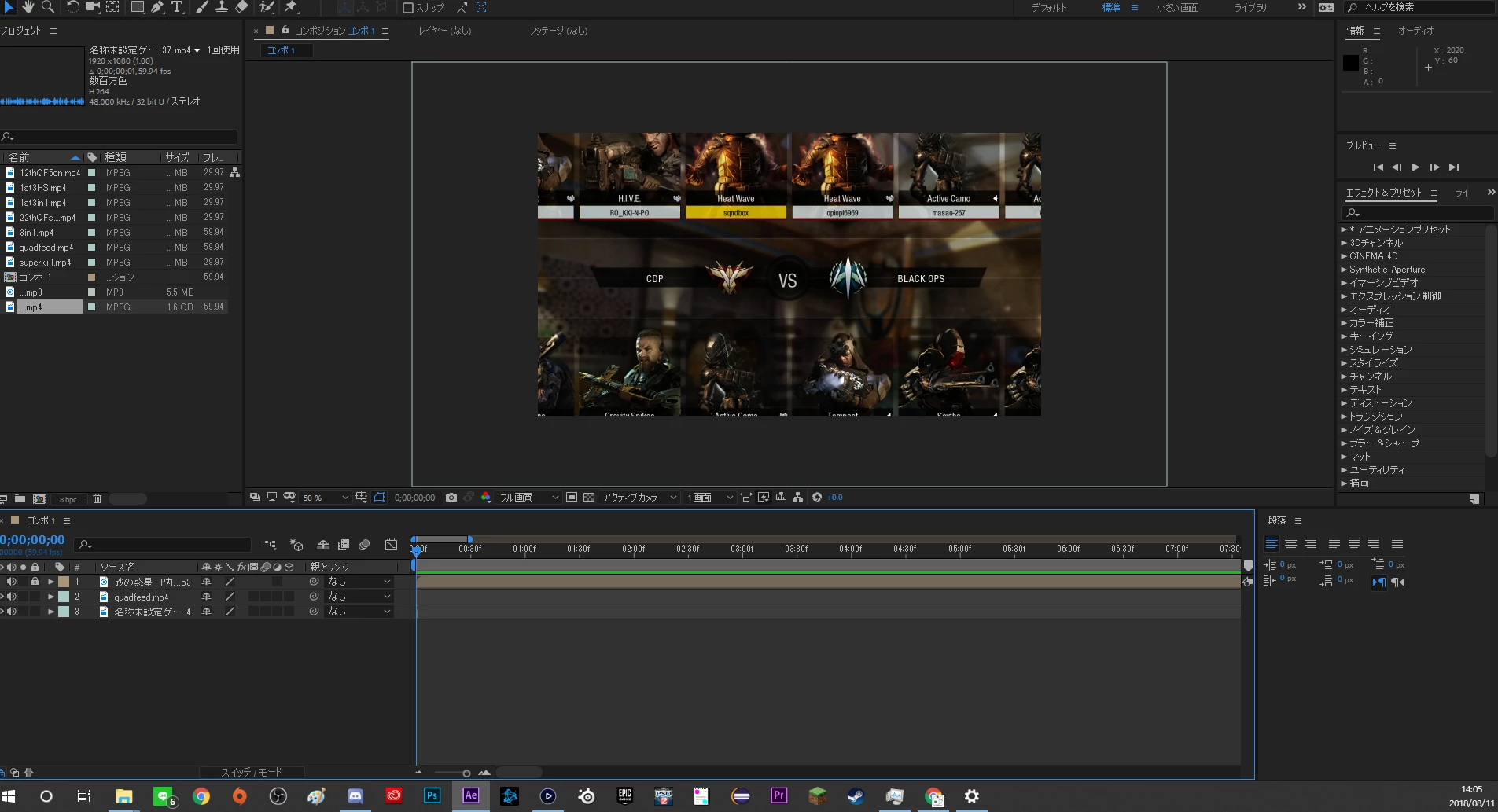The height and width of the screenshot is (812, 1498).
Task: Open the プロジェクト panel menu
Action: click(53, 31)
